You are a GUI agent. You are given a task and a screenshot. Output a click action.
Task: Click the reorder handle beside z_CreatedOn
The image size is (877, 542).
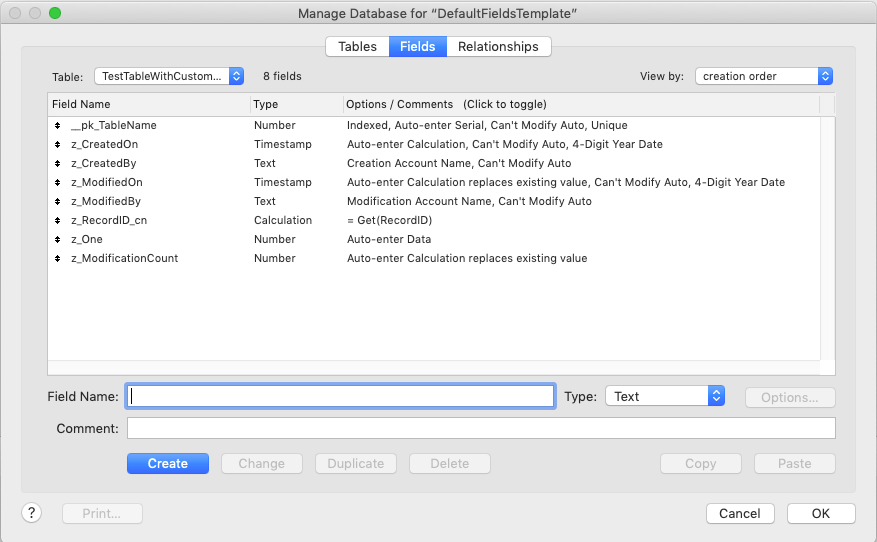(58, 145)
